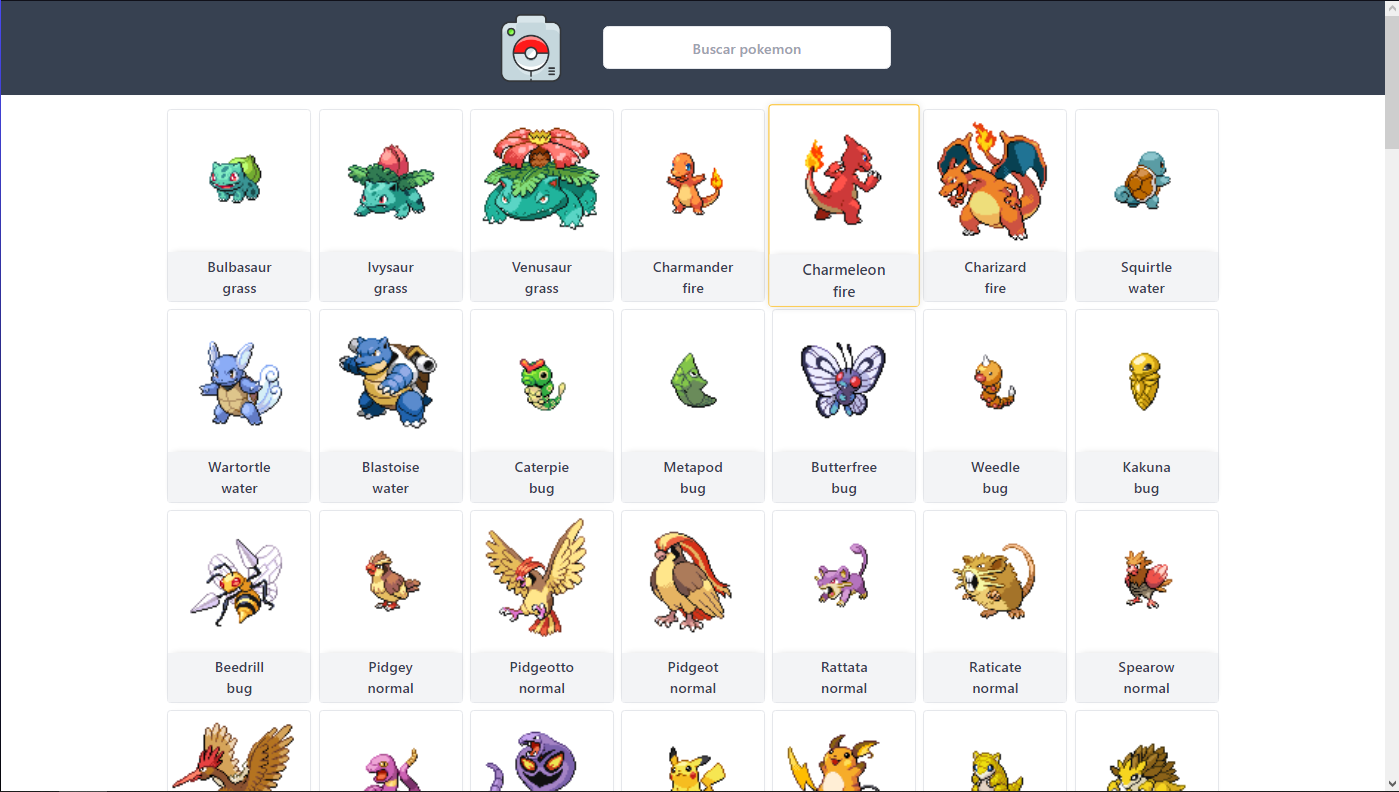
Task: Select the Kakuna card
Action: click(1147, 405)
